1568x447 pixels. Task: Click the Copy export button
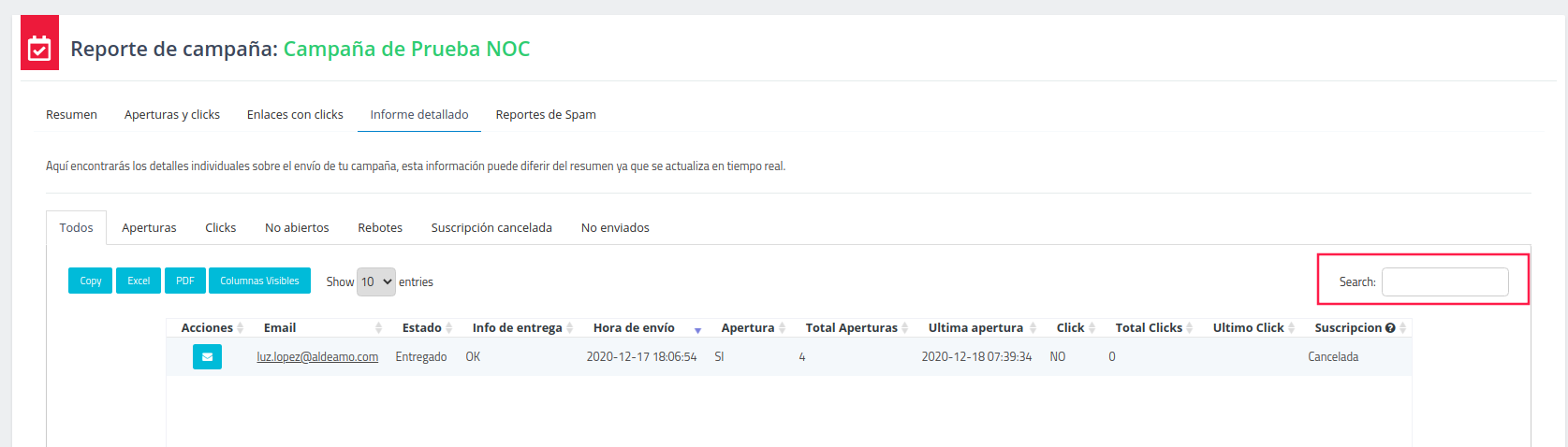pos(91,281)
